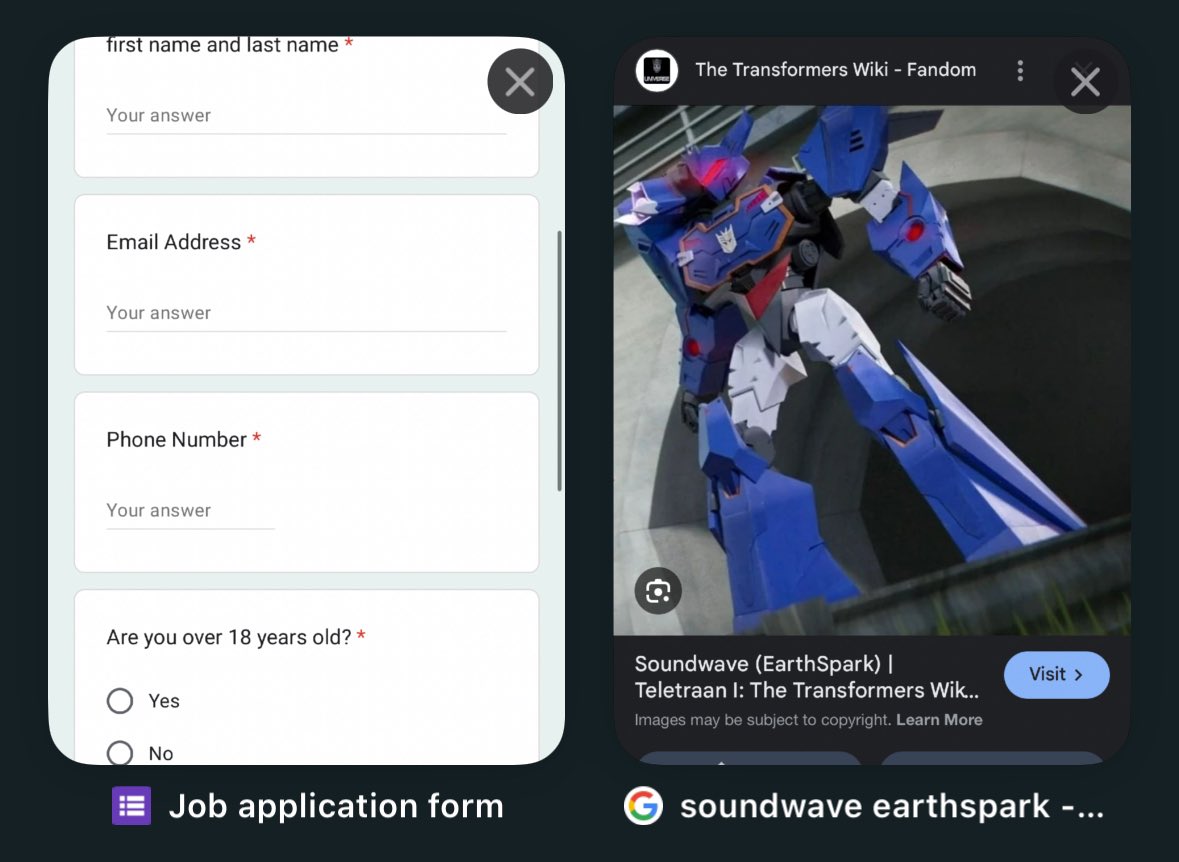Open the Soundwave robot image thumbnail
The height and width of the screenshot is (862, 1179).
(871, 370)
